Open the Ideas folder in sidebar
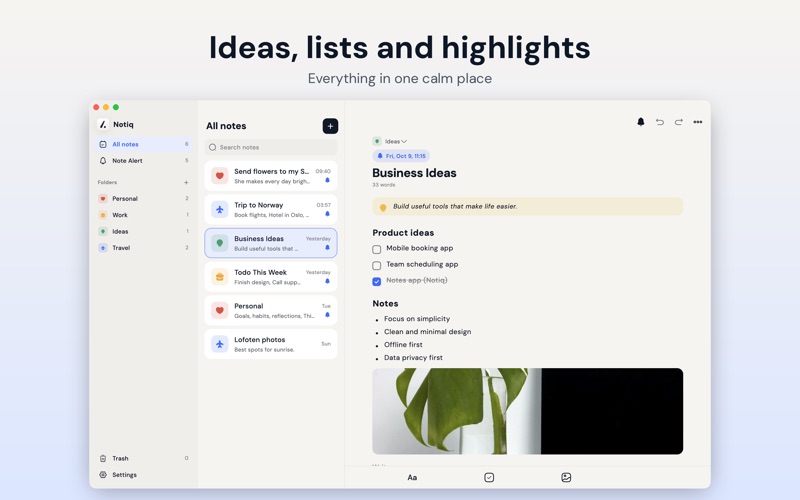Screen dimensions: 800x500 143,231
